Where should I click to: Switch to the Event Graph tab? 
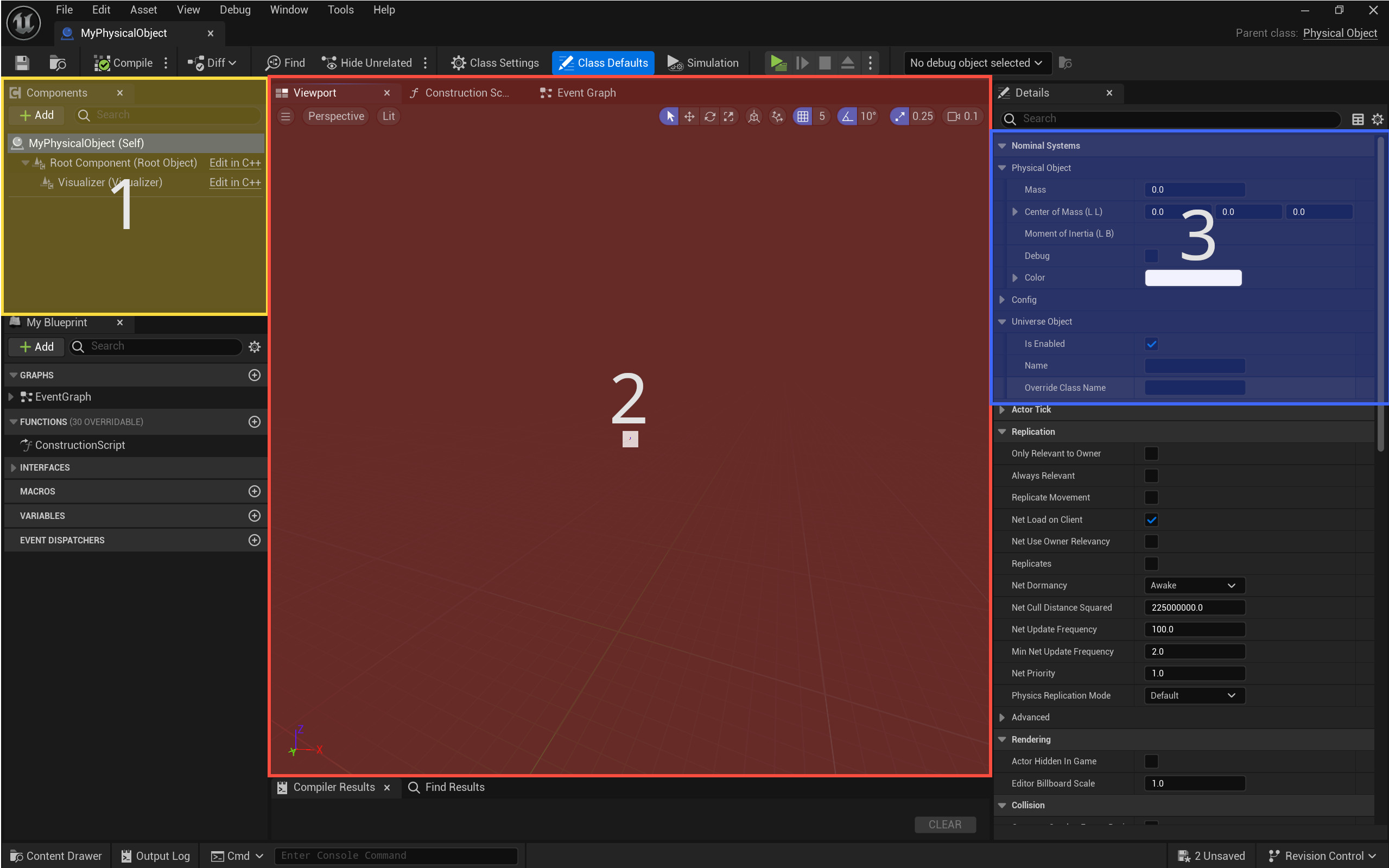click(586, 92)
